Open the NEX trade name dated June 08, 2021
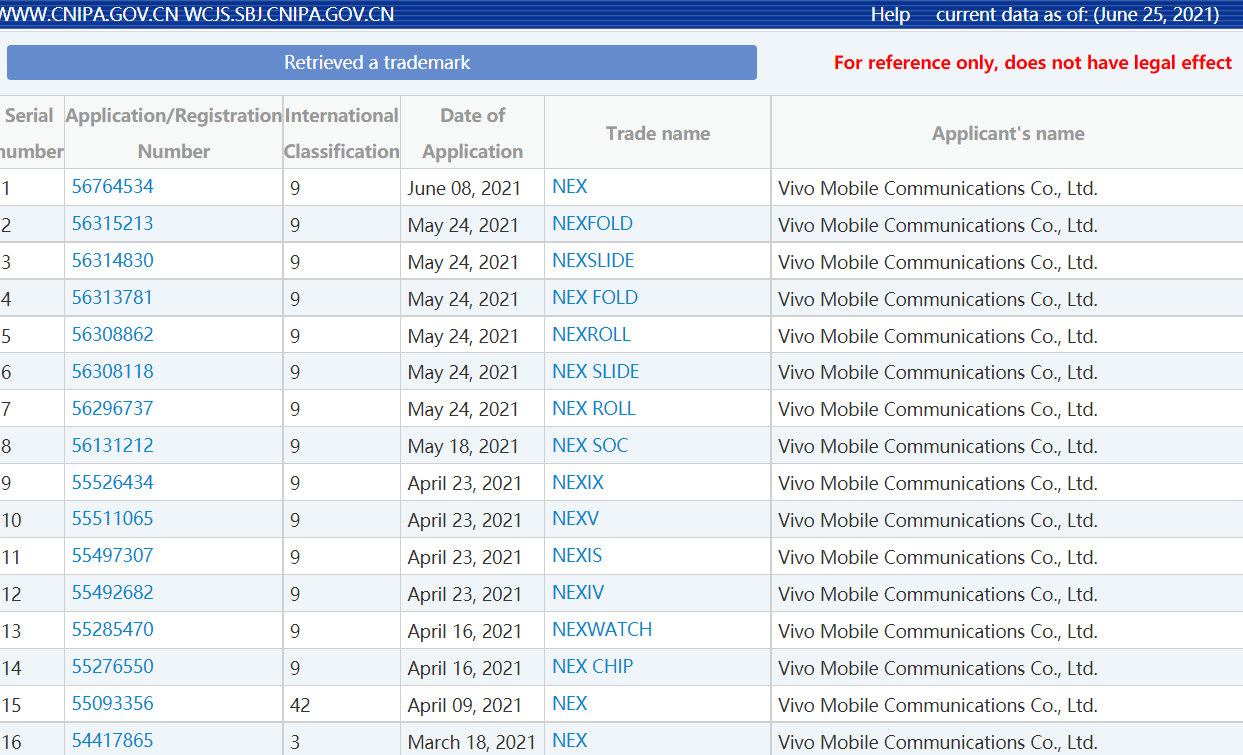Viewport: 1243px width, 755px height. pyautogui.click(x=570, y=187)
